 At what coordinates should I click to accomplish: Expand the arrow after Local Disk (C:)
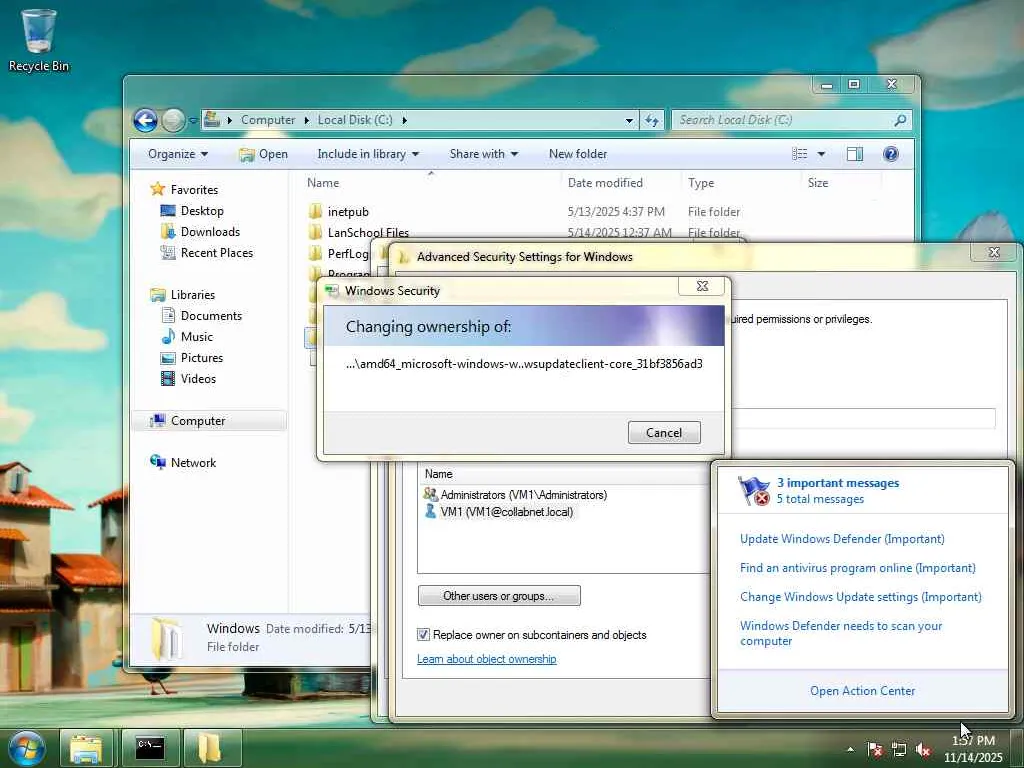[x=404, y=121]
